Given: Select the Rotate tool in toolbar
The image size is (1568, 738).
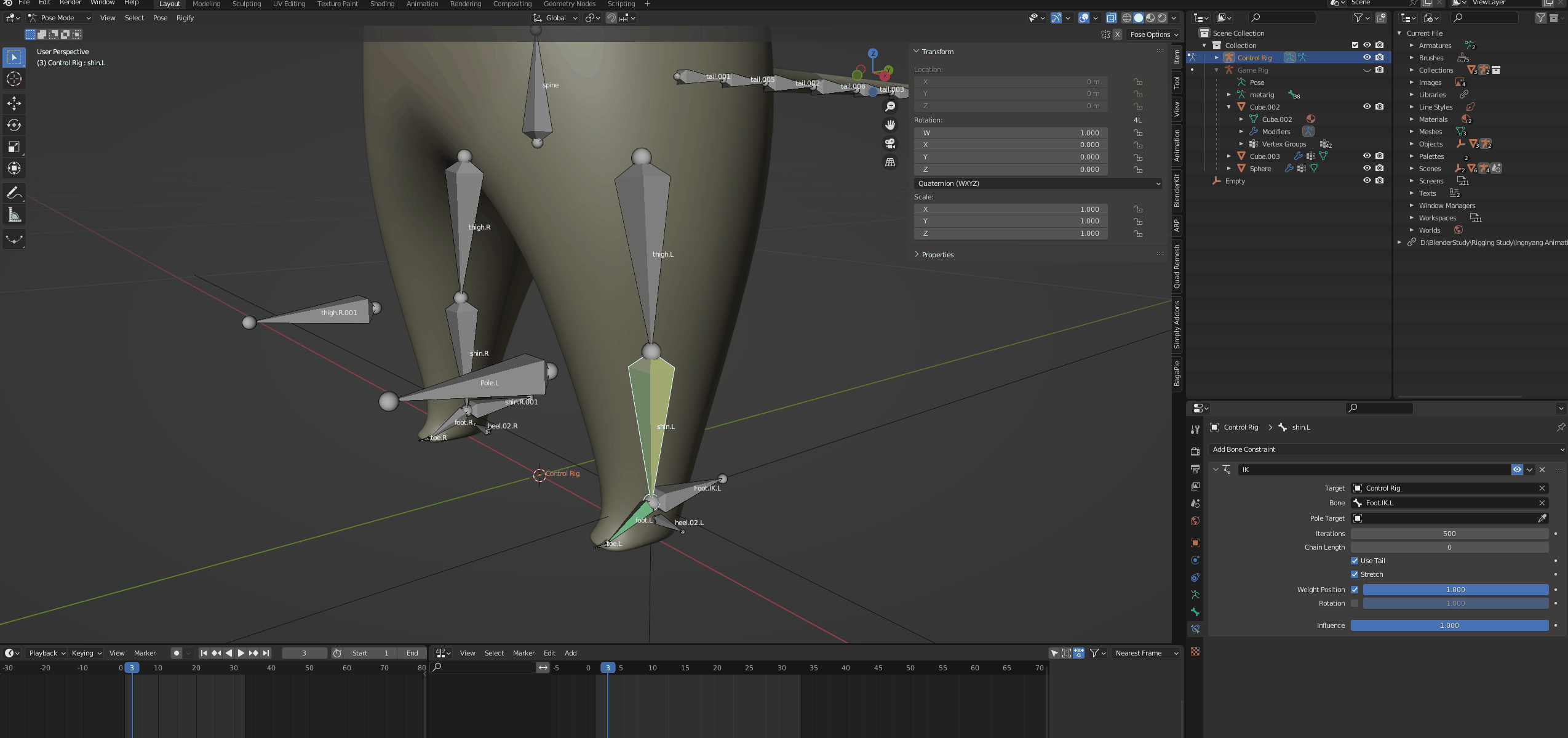Looking at the screenshot, I should tap(14, 125).
